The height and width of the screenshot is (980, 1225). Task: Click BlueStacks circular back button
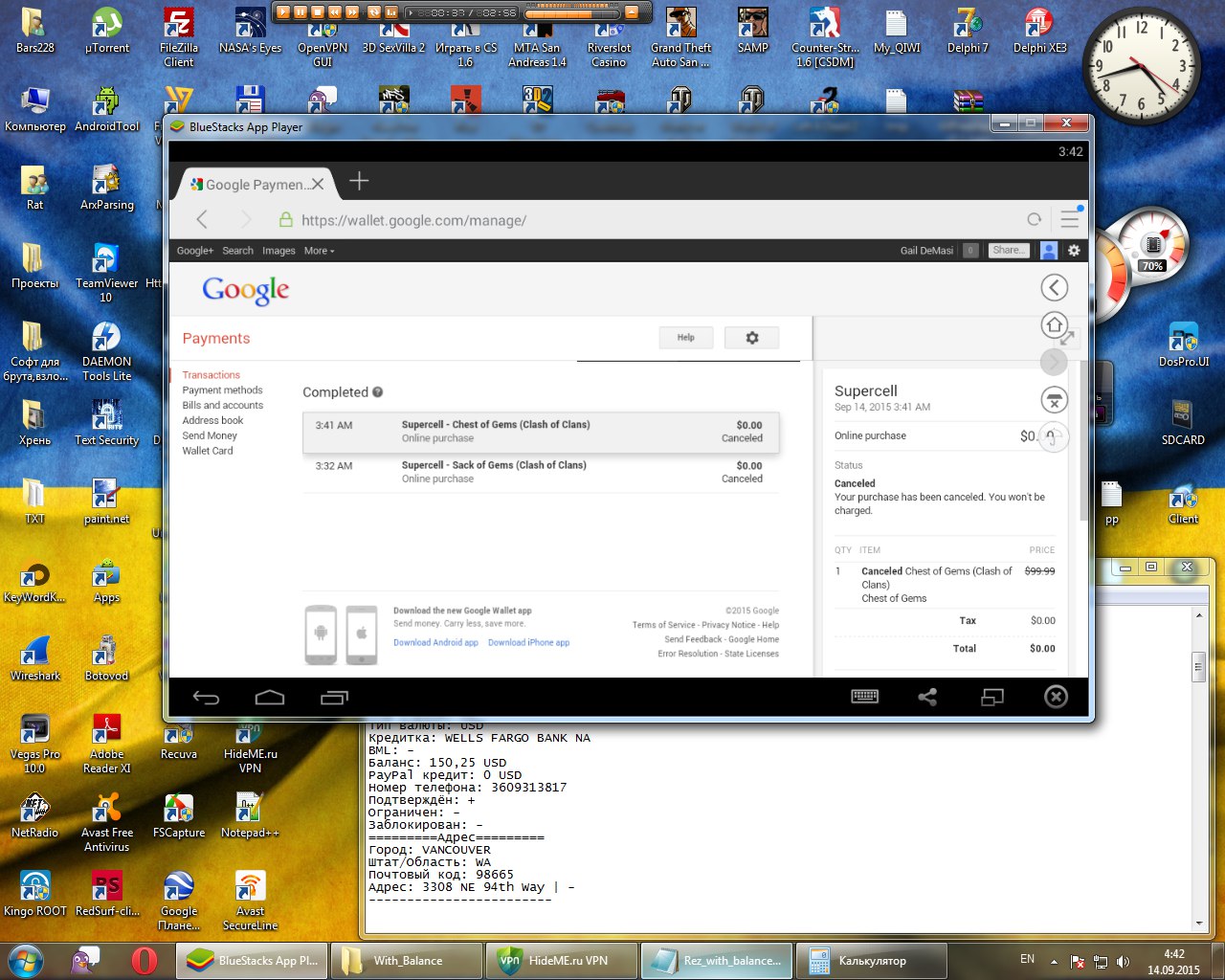(1054, 287)
